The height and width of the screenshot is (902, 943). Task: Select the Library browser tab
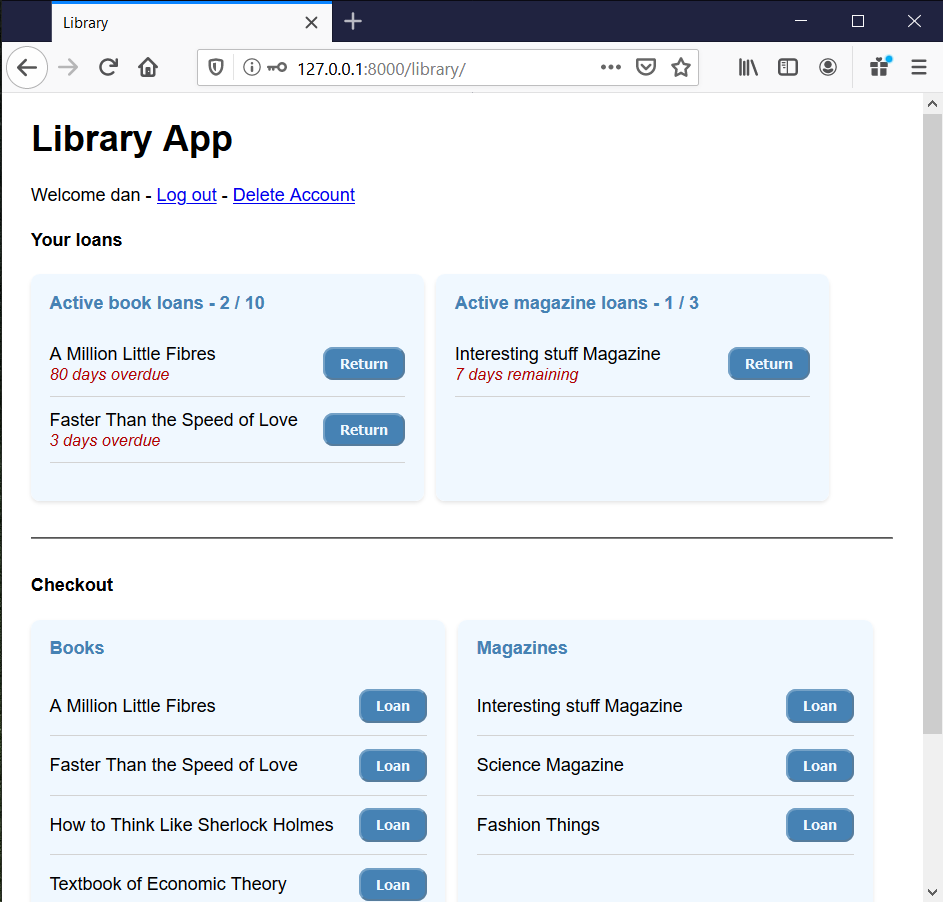[192, 23]
